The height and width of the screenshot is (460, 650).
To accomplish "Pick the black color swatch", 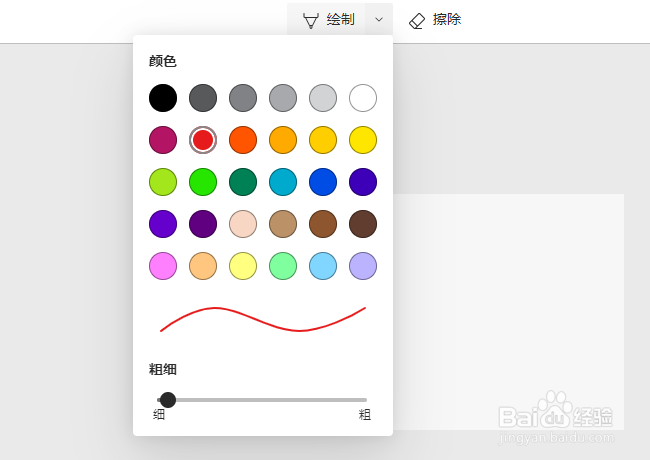I will click(163, 98).
